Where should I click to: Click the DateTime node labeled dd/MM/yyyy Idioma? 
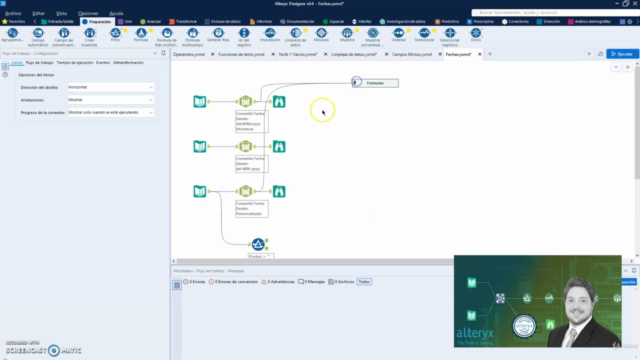[245, 101]
